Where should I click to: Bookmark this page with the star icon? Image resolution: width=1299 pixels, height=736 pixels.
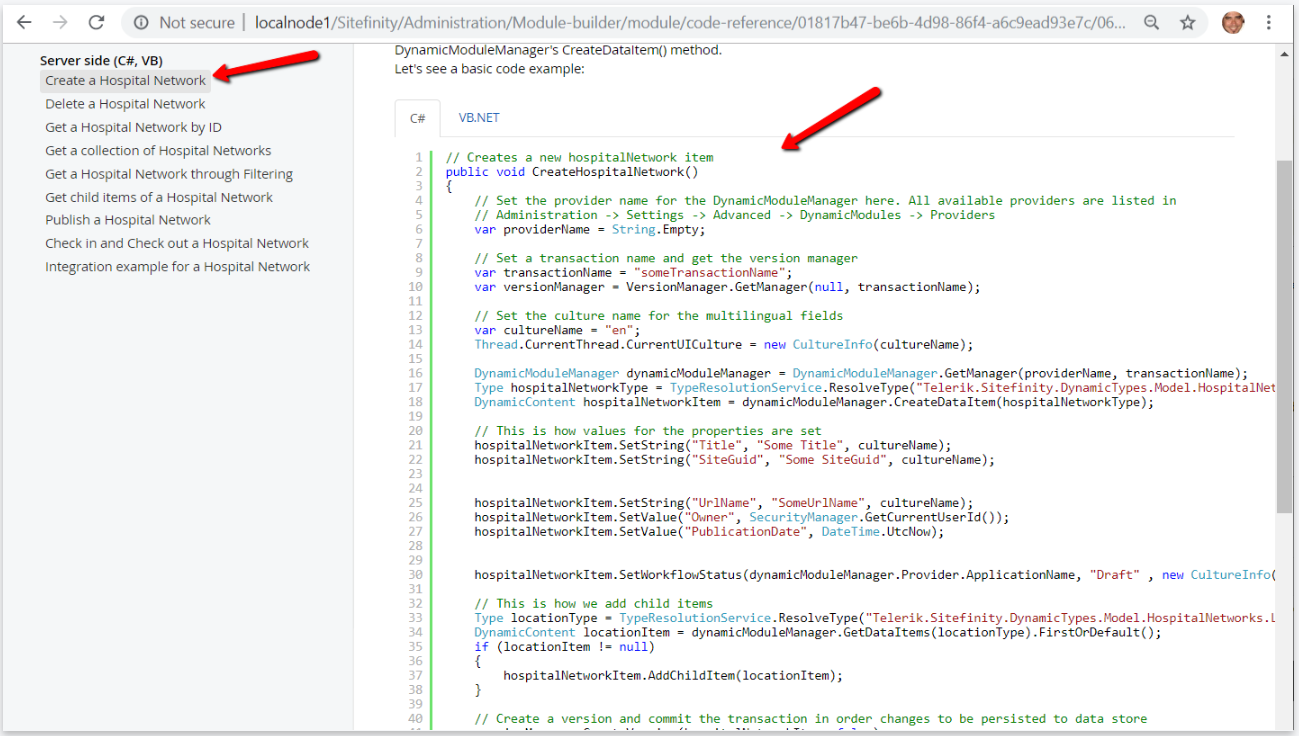[1187, 22]
